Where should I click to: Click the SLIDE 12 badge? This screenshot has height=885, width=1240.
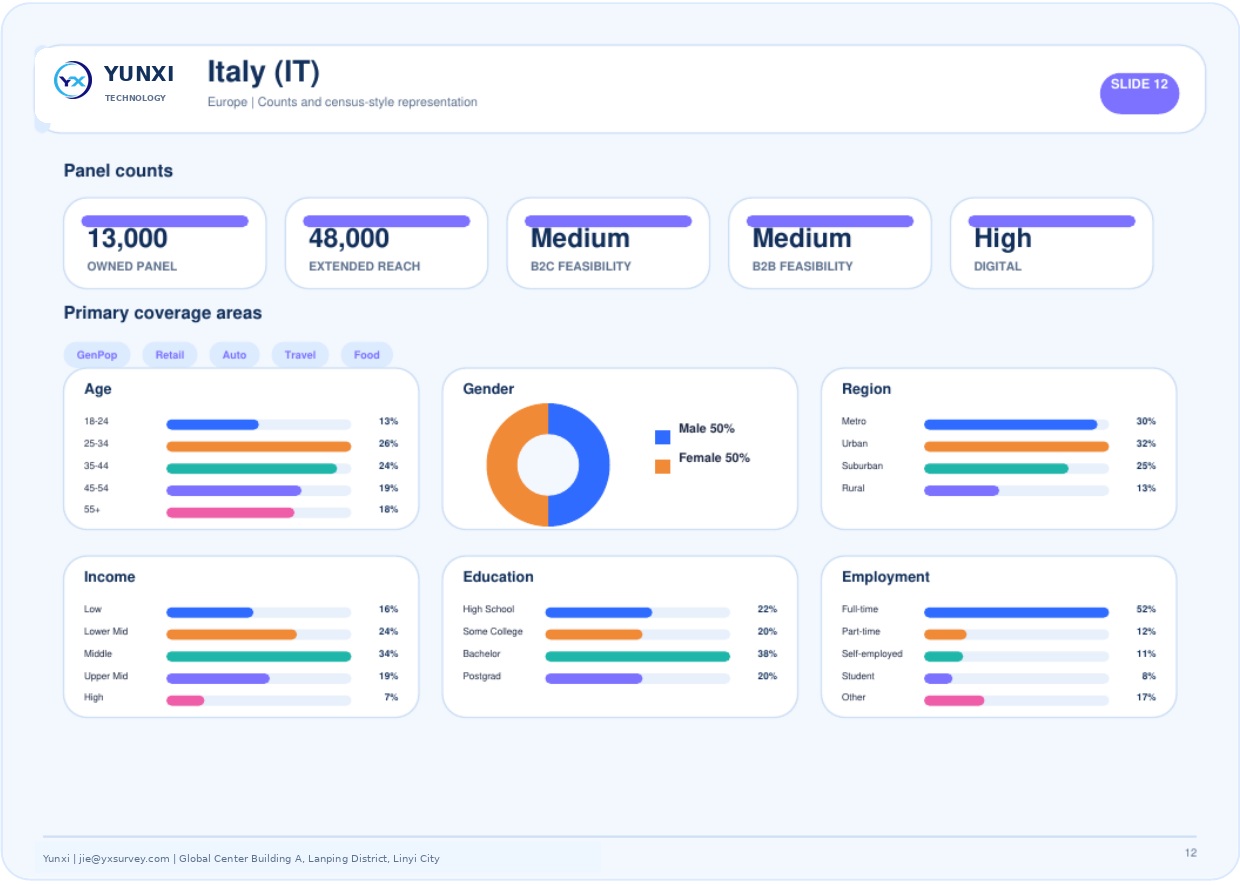[1139, 93]
